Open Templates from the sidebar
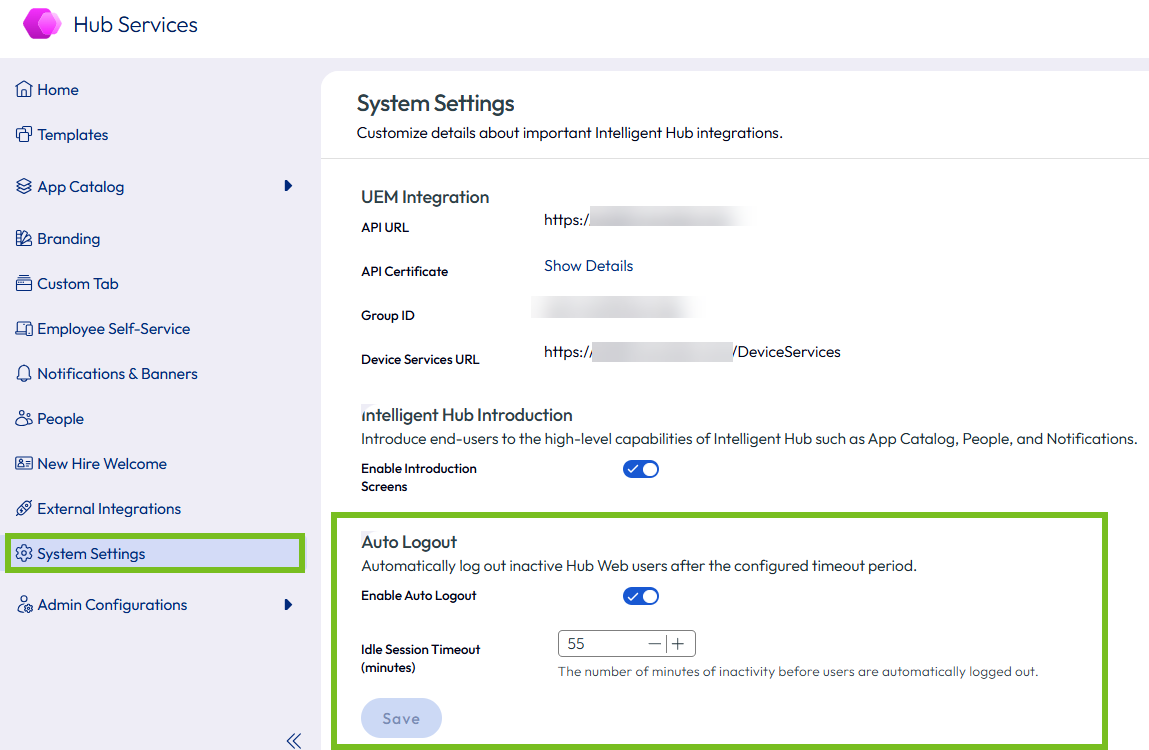1149x750 pixels. [73, 135]
